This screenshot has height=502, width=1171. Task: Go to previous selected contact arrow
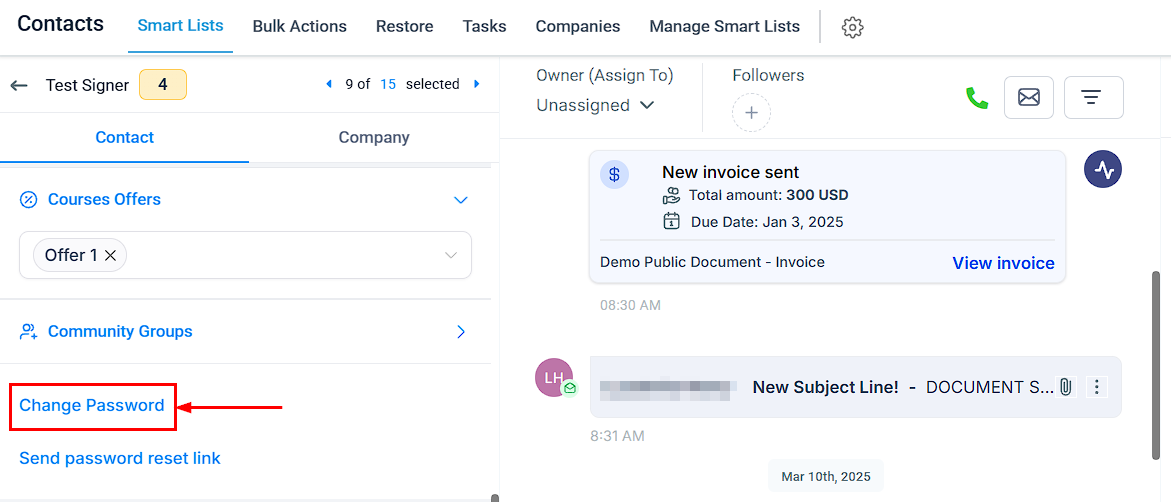329,84
